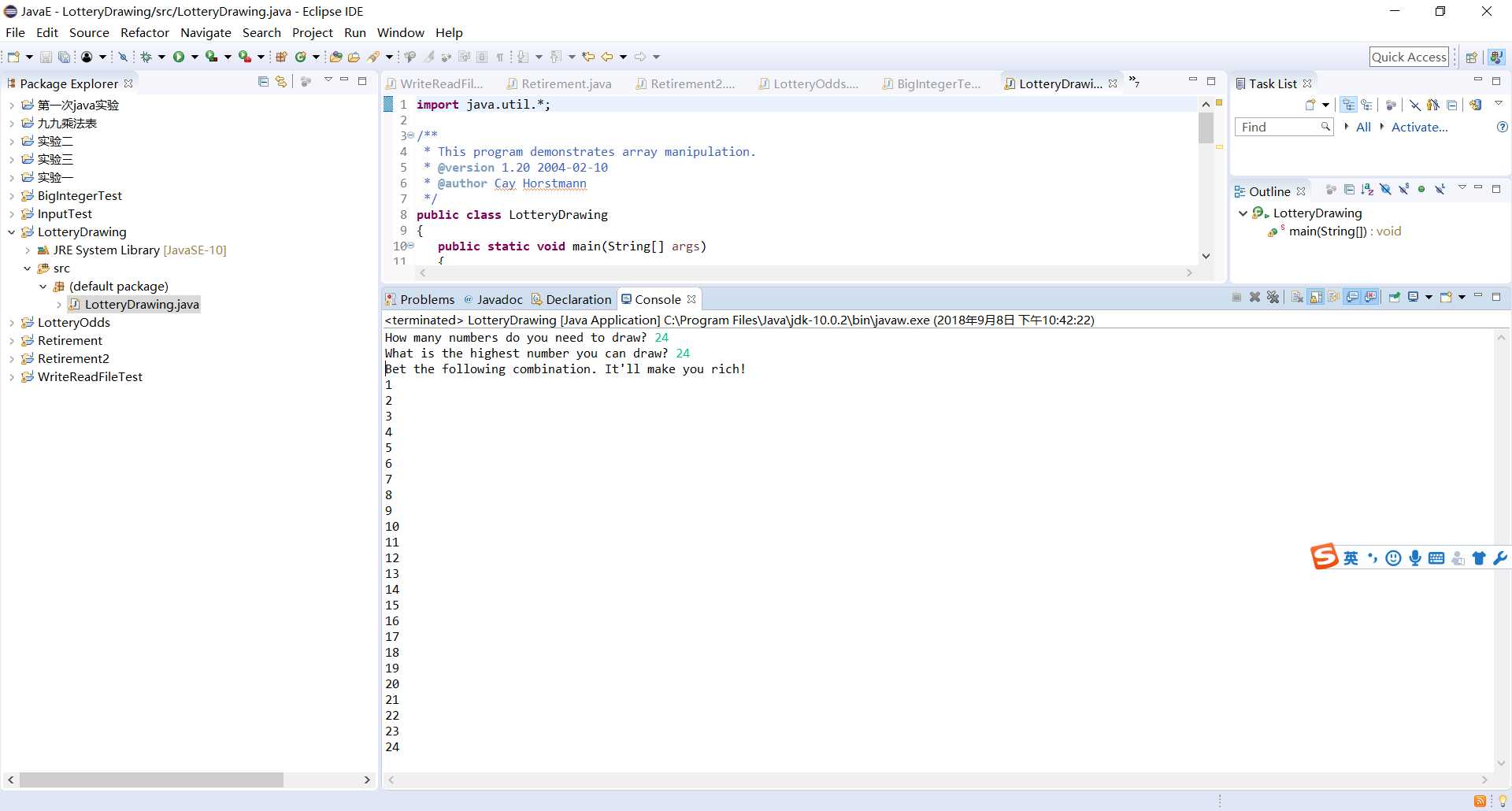Click the Save All icon in the toolbar
This screenshot has width=1512, height=811.
(x=65, y=57)
